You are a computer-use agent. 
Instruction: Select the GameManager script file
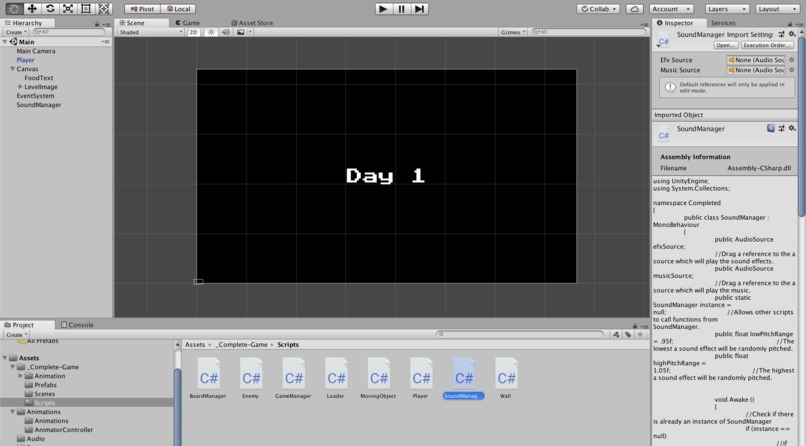point(293,378)
